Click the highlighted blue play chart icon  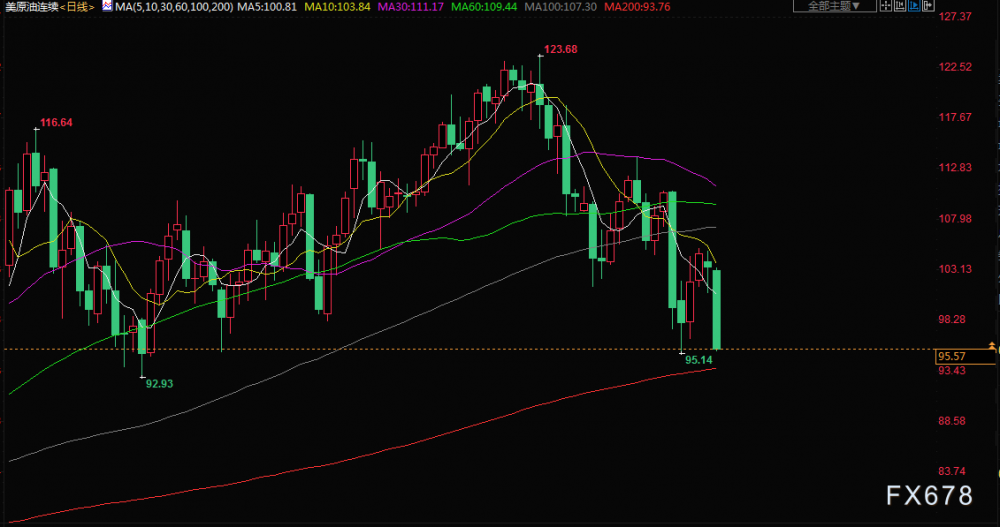tap(914, 6)
